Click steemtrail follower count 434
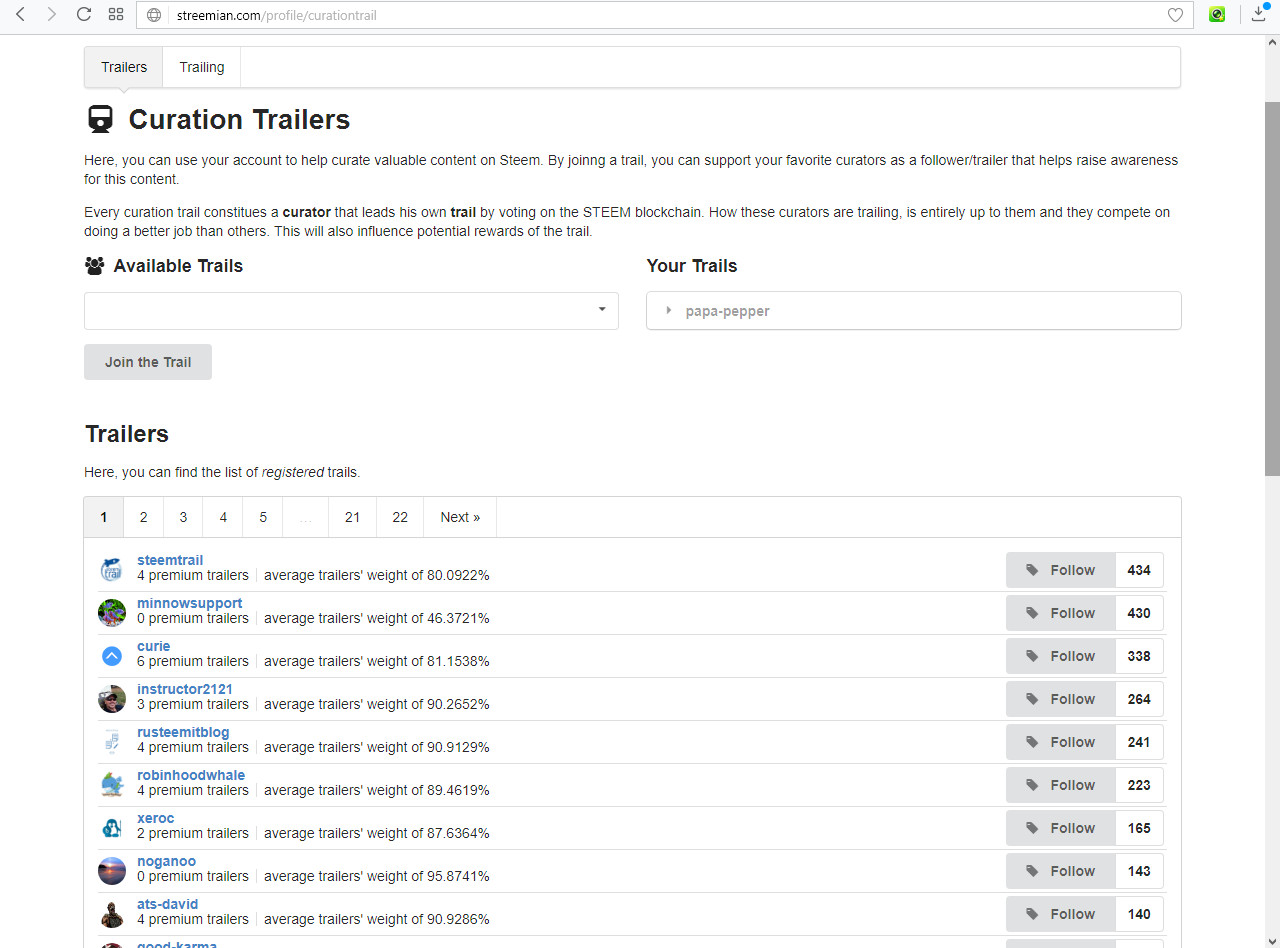 pos(1139,570)
